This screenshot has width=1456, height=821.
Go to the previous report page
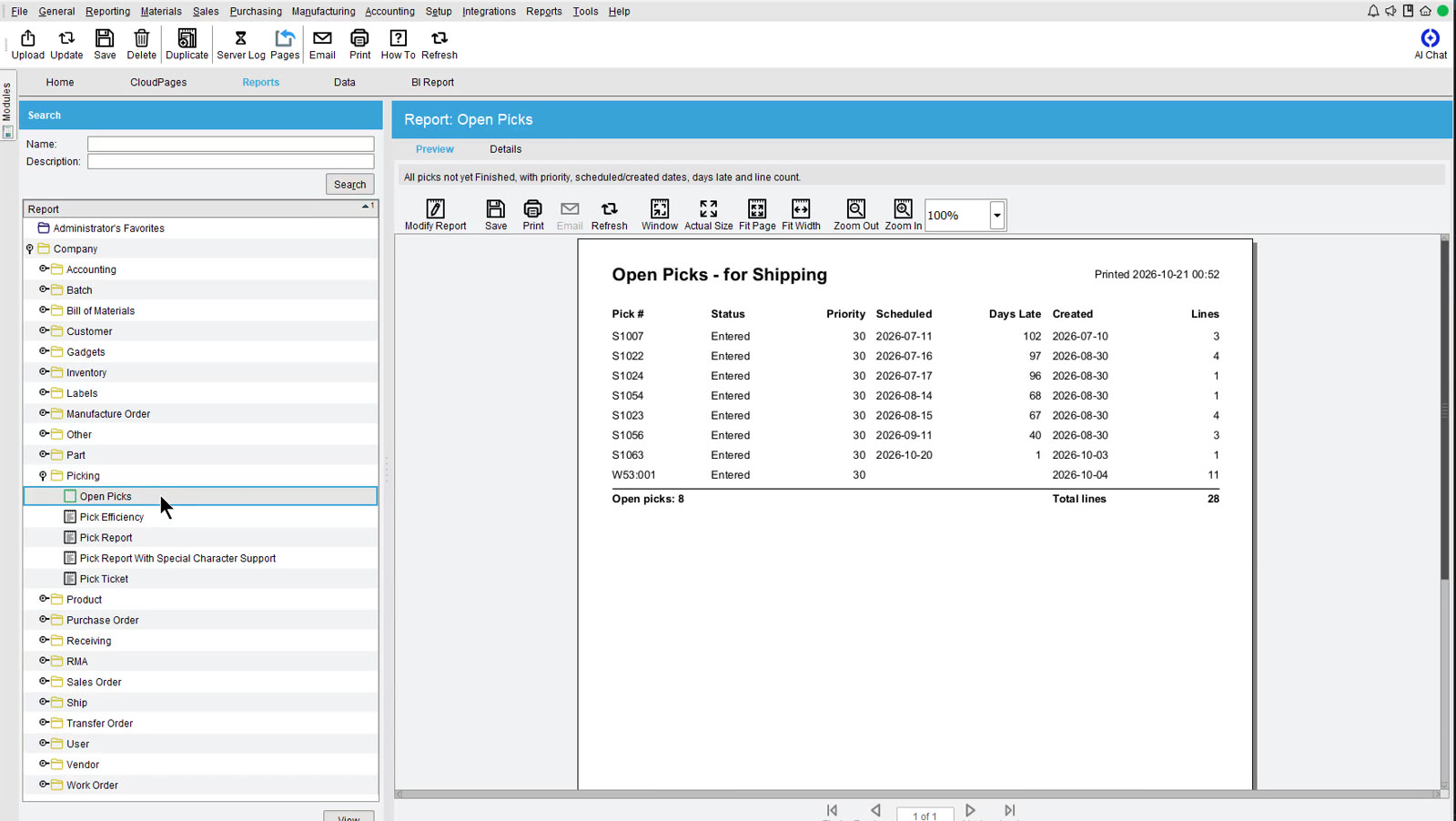[x=875, y=810]
